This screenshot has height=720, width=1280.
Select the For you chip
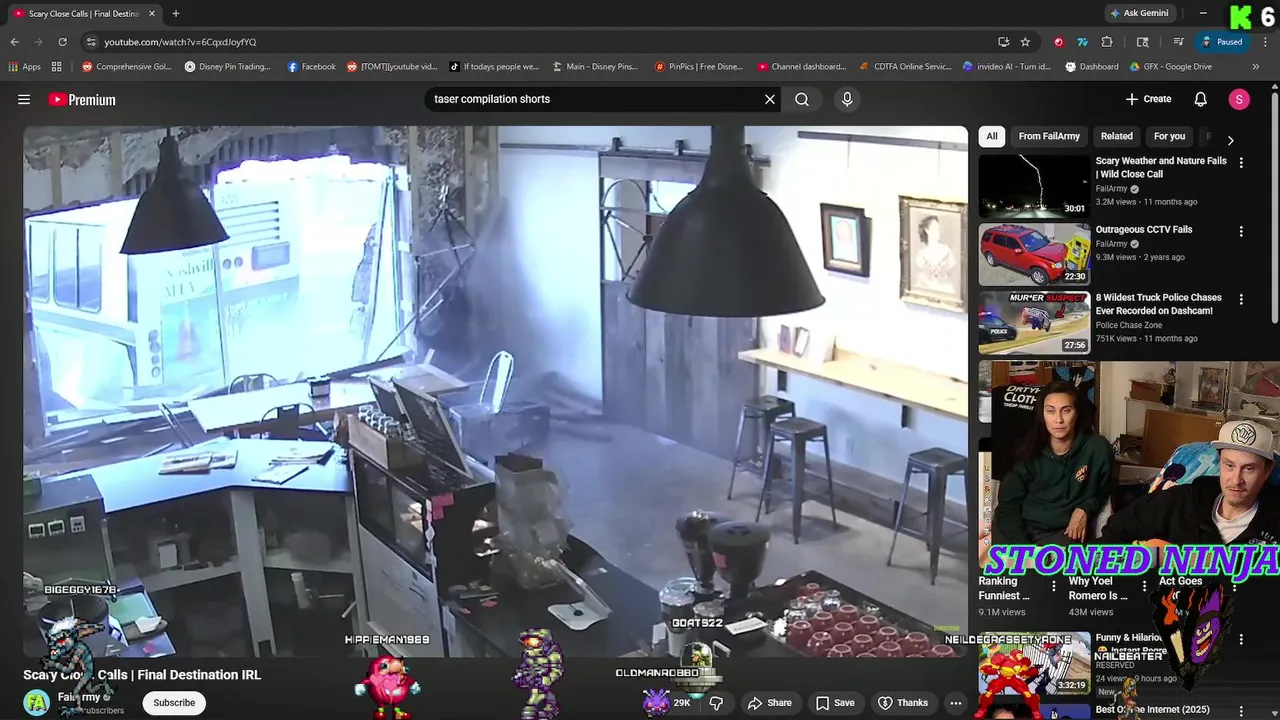click(x=1169, y=136)
